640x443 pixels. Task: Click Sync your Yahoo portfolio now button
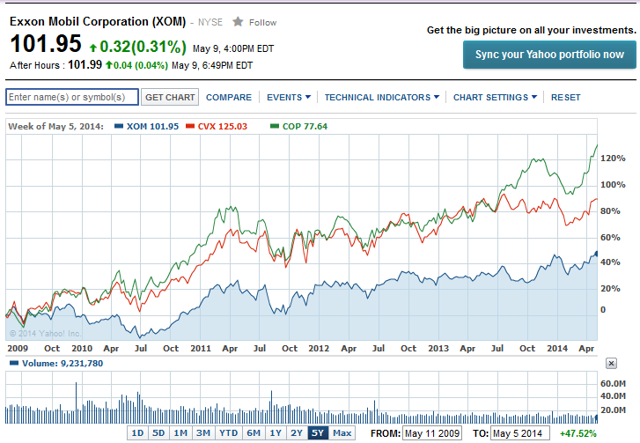(x=549, y=54)
